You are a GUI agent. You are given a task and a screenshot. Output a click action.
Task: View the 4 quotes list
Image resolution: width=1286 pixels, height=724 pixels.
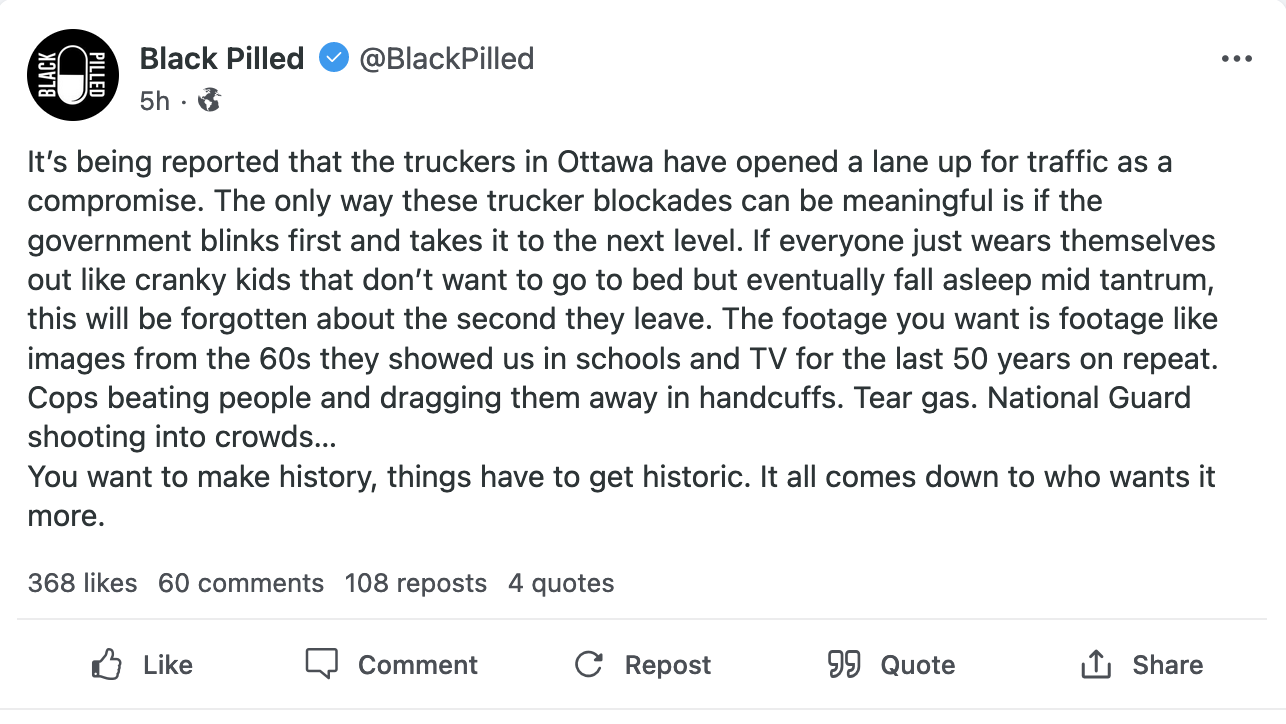pyautogui.click(x=560, y=583)
